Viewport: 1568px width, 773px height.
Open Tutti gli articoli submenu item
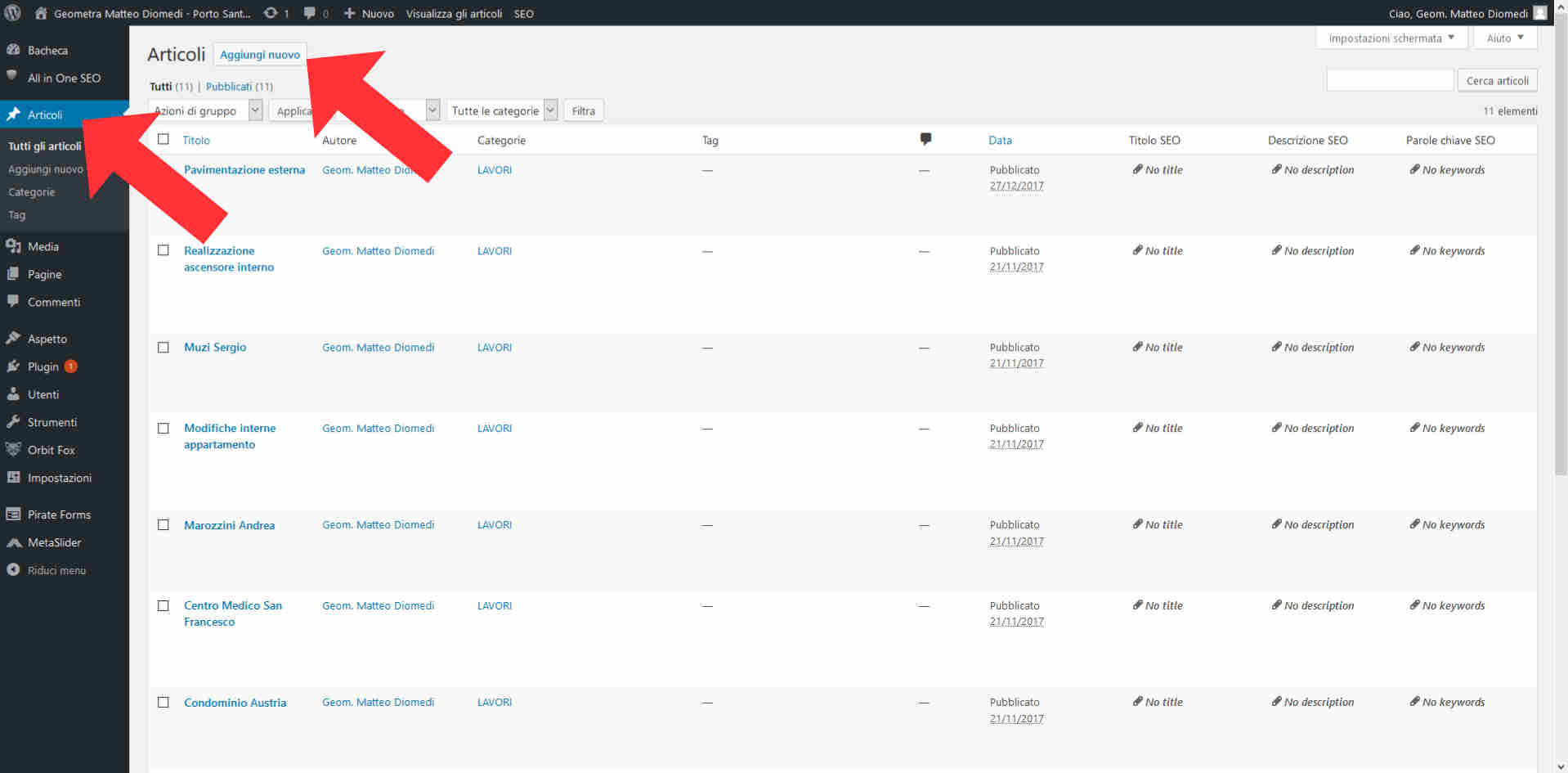[45, 146]
